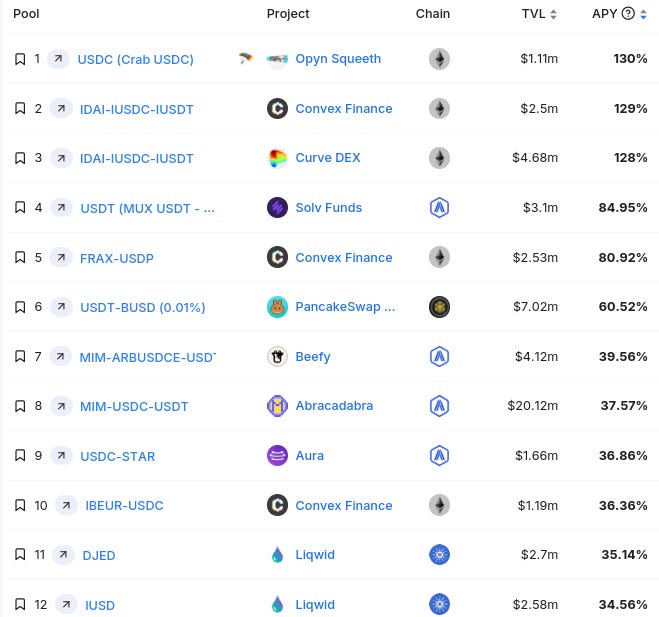Bookmark the USDC-STAR pool

click(x=20, y=456)
